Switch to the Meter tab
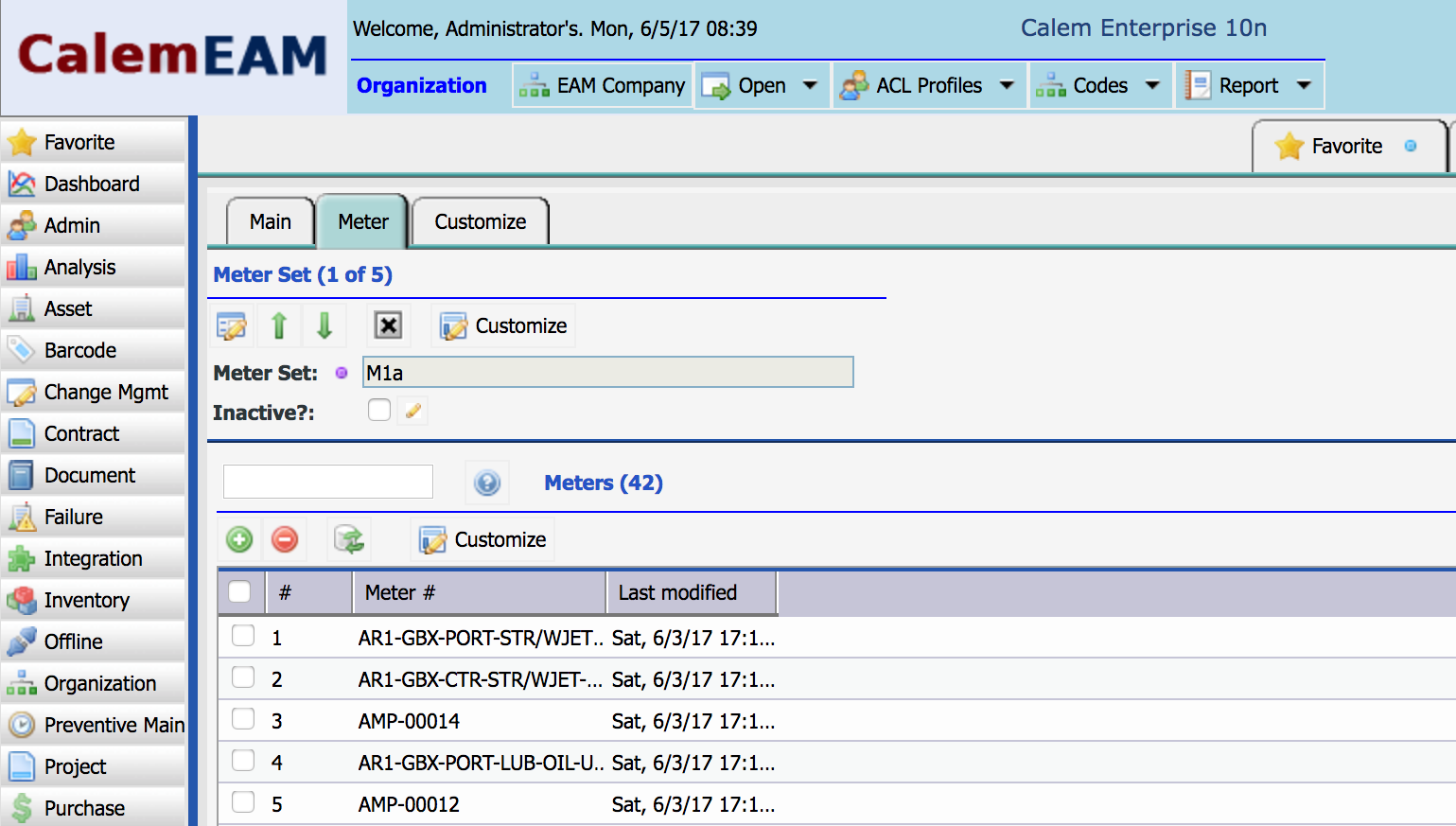 (363, 221)
